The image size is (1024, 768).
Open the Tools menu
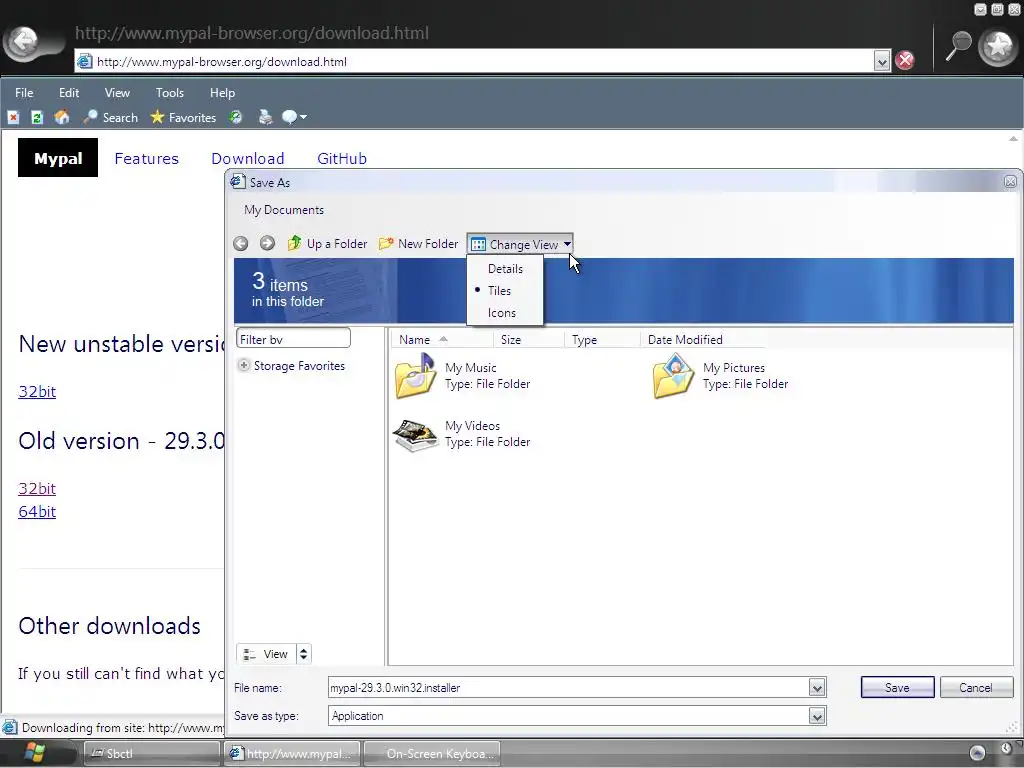tap(170, 93)
